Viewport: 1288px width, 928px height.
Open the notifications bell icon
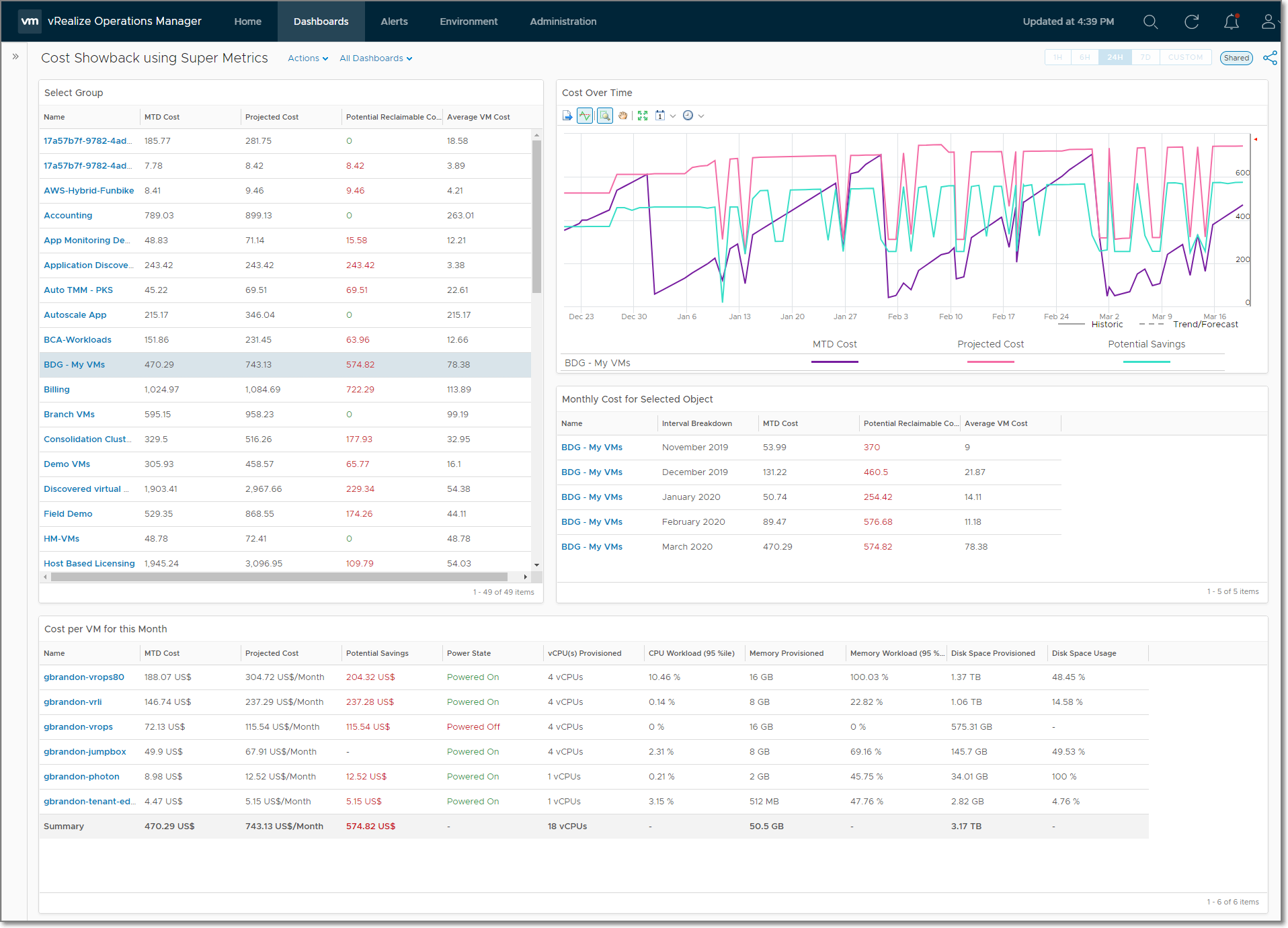[x=1232, y=22]
